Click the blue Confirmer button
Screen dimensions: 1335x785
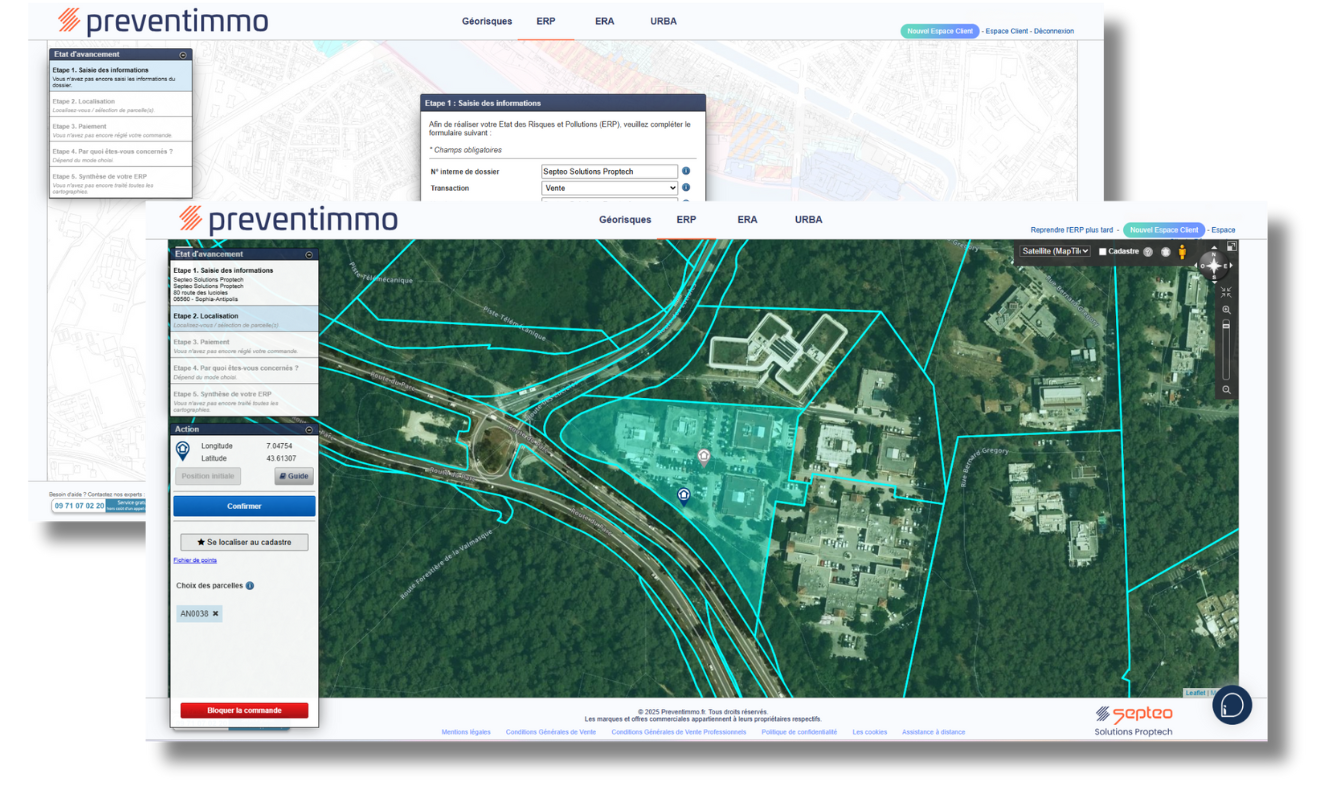coord(244,506)
